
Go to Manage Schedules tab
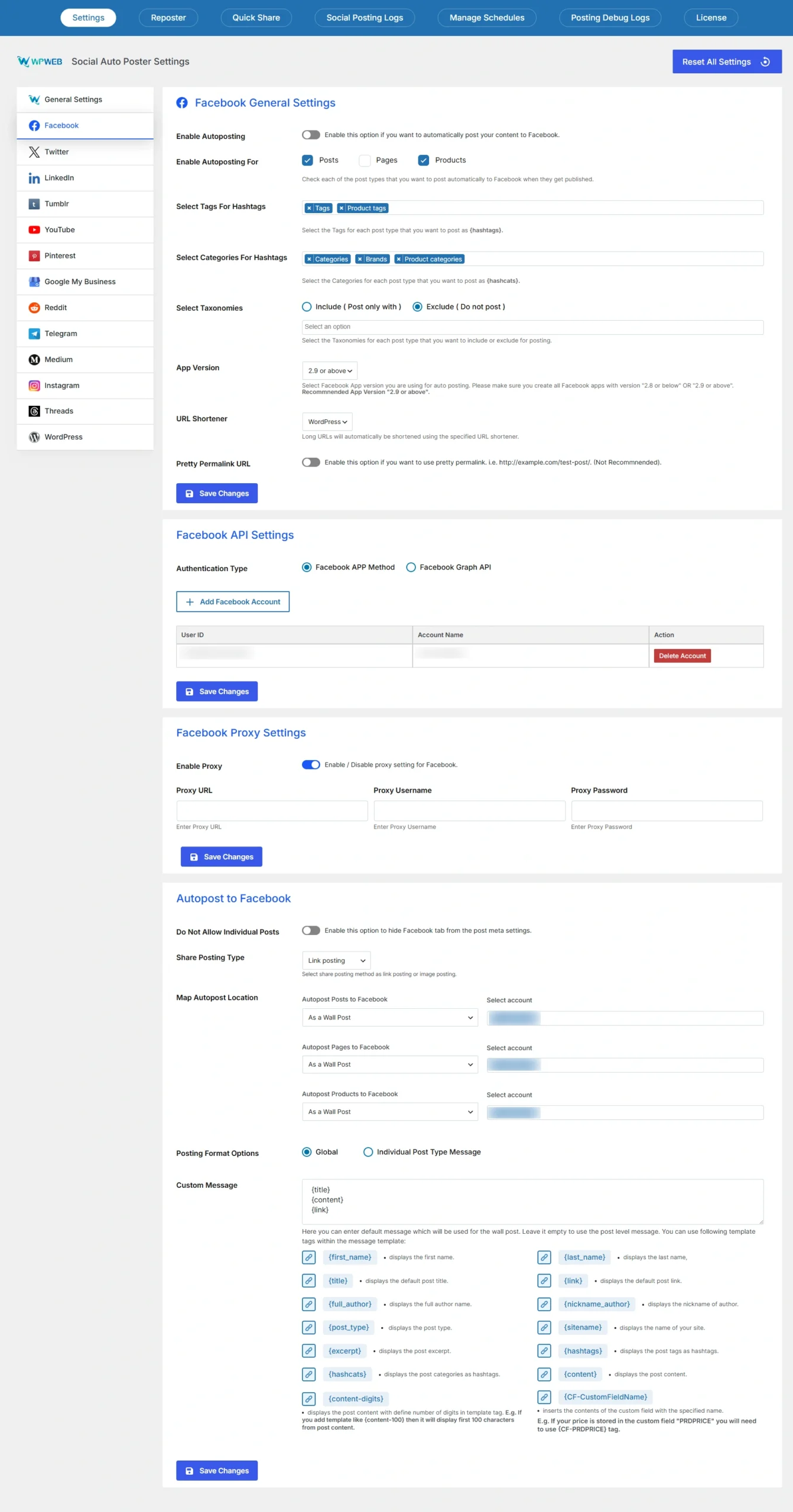click(487, 18)
